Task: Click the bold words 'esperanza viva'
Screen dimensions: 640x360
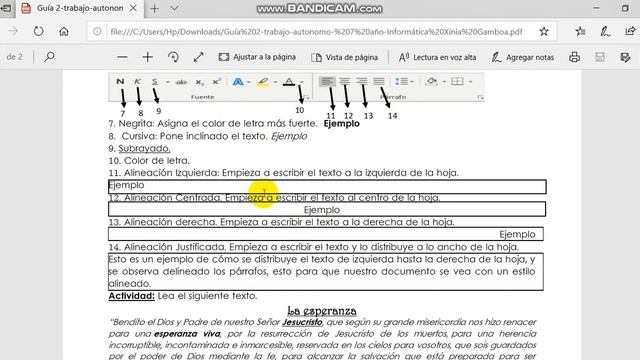Action: coord(187,334)
